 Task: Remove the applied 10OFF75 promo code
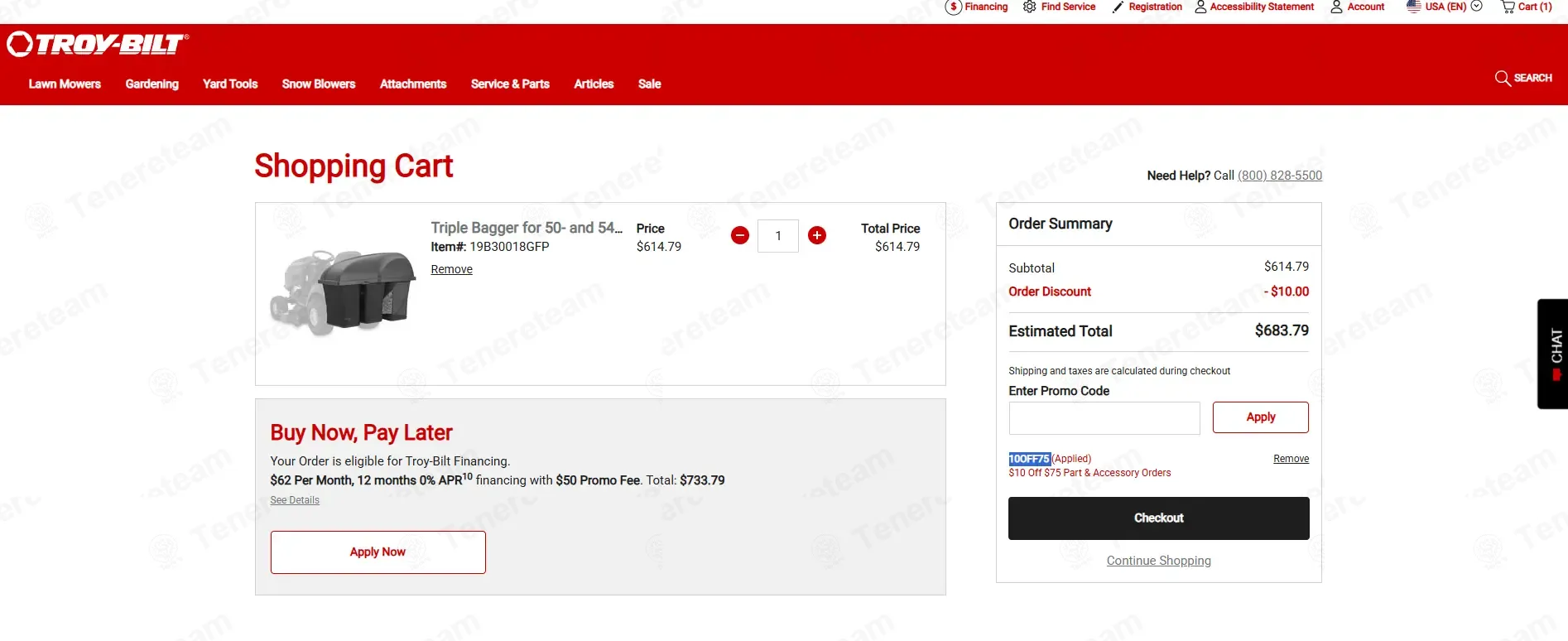point(1291,459)
